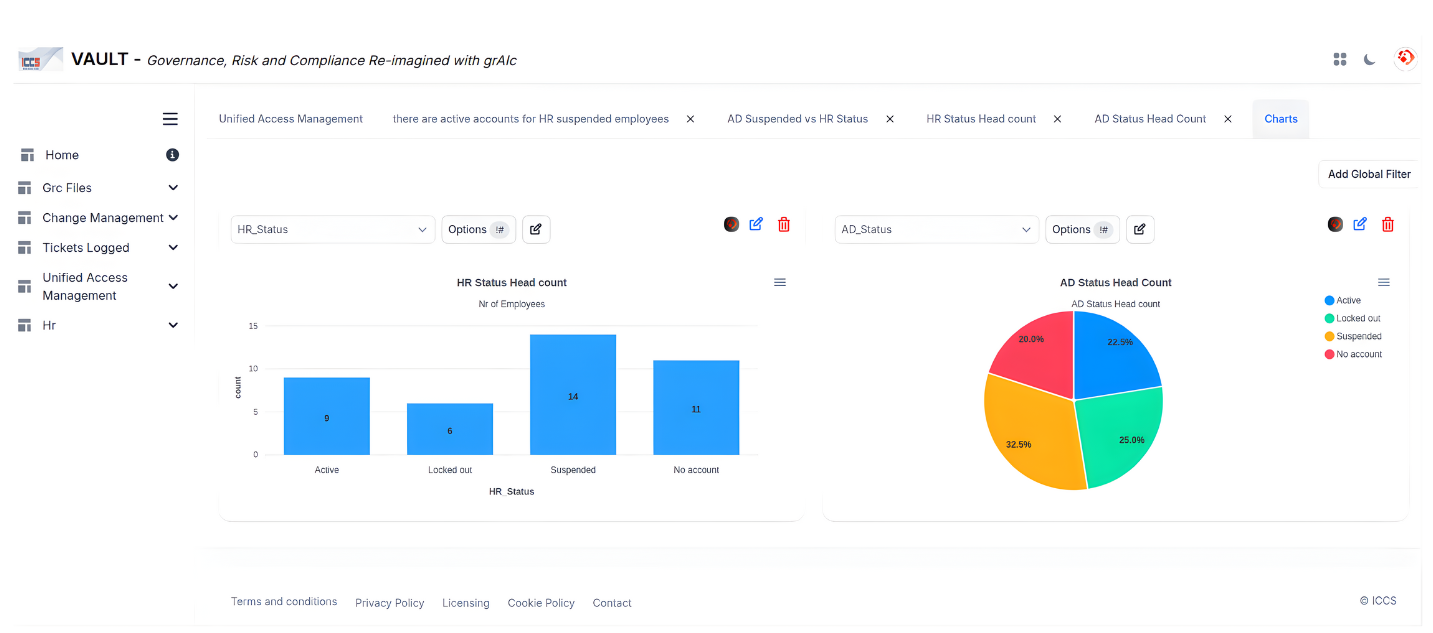The width and height of the screenshot is (1433, 633).
Task: Open the AD_Status dropdown selector
Action: click(936, 229)
